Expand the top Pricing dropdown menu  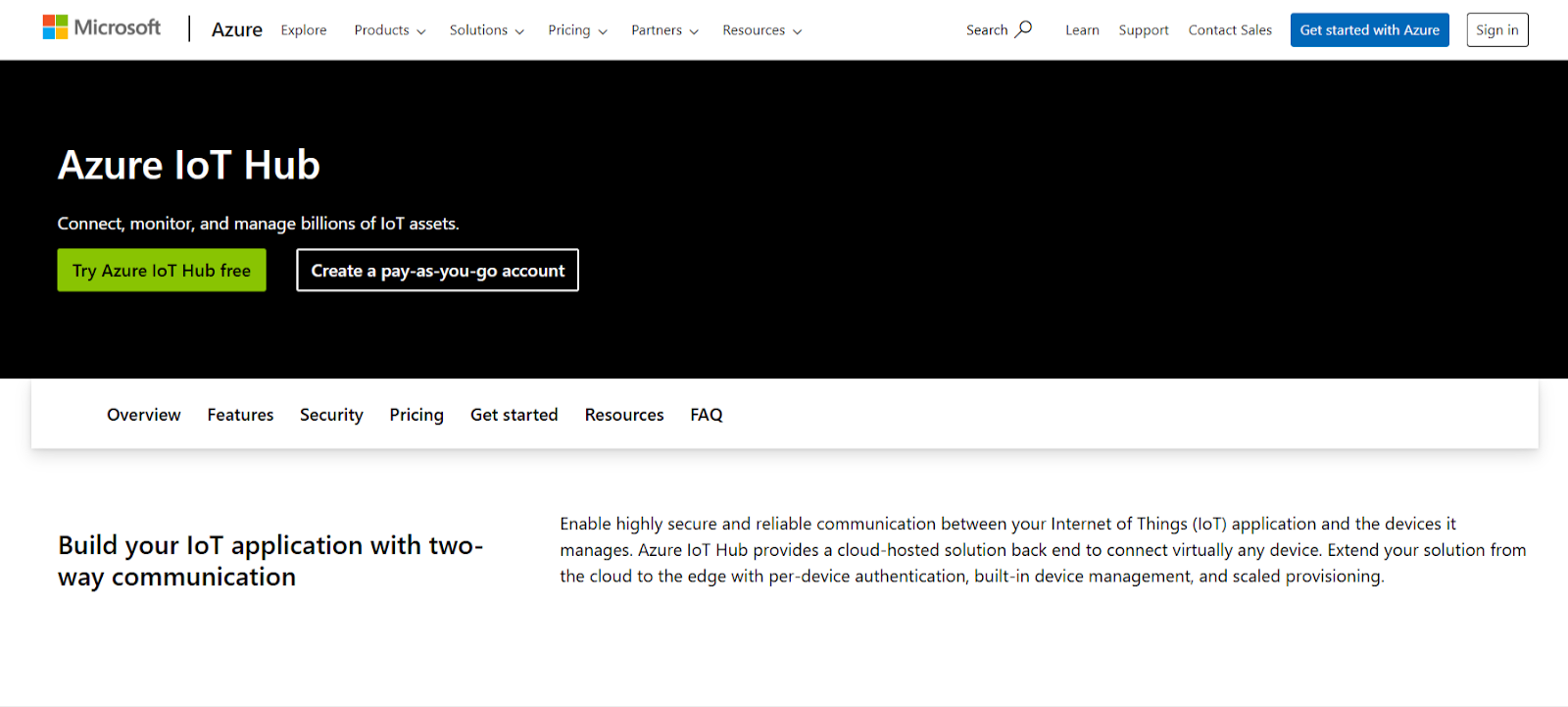[578, 30]
